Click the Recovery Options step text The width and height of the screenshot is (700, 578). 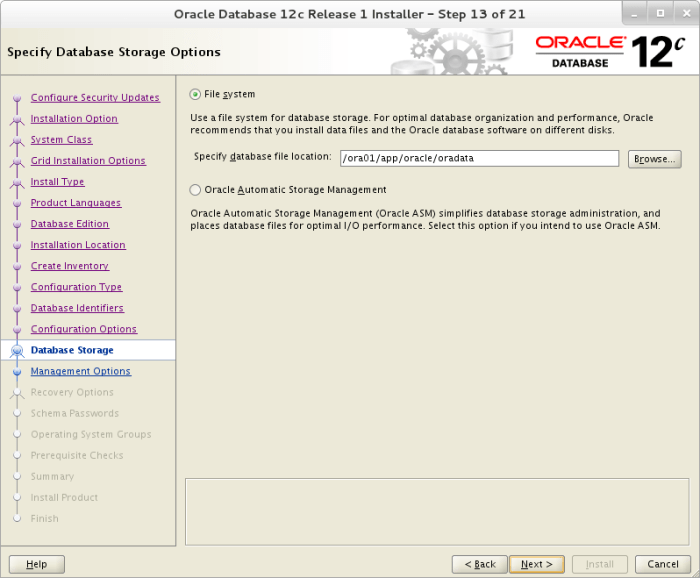[x=72, y=392]
